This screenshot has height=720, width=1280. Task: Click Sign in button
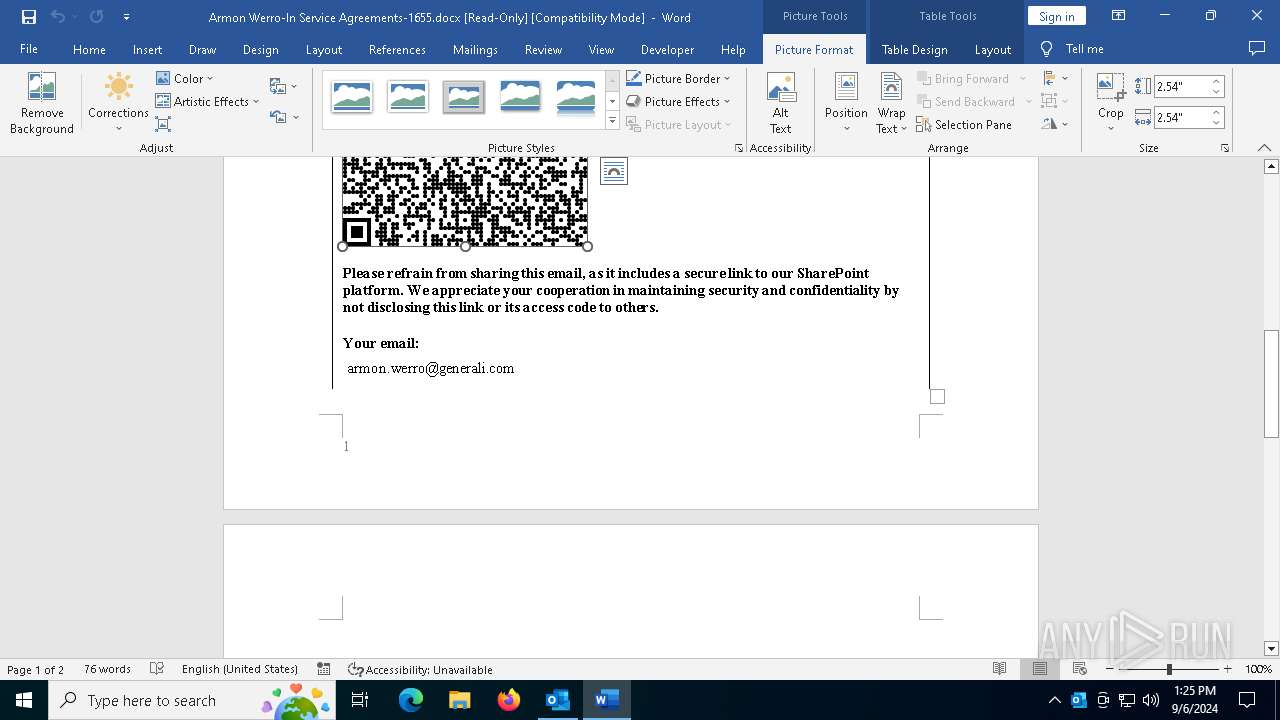click(x=1056, y=16)
